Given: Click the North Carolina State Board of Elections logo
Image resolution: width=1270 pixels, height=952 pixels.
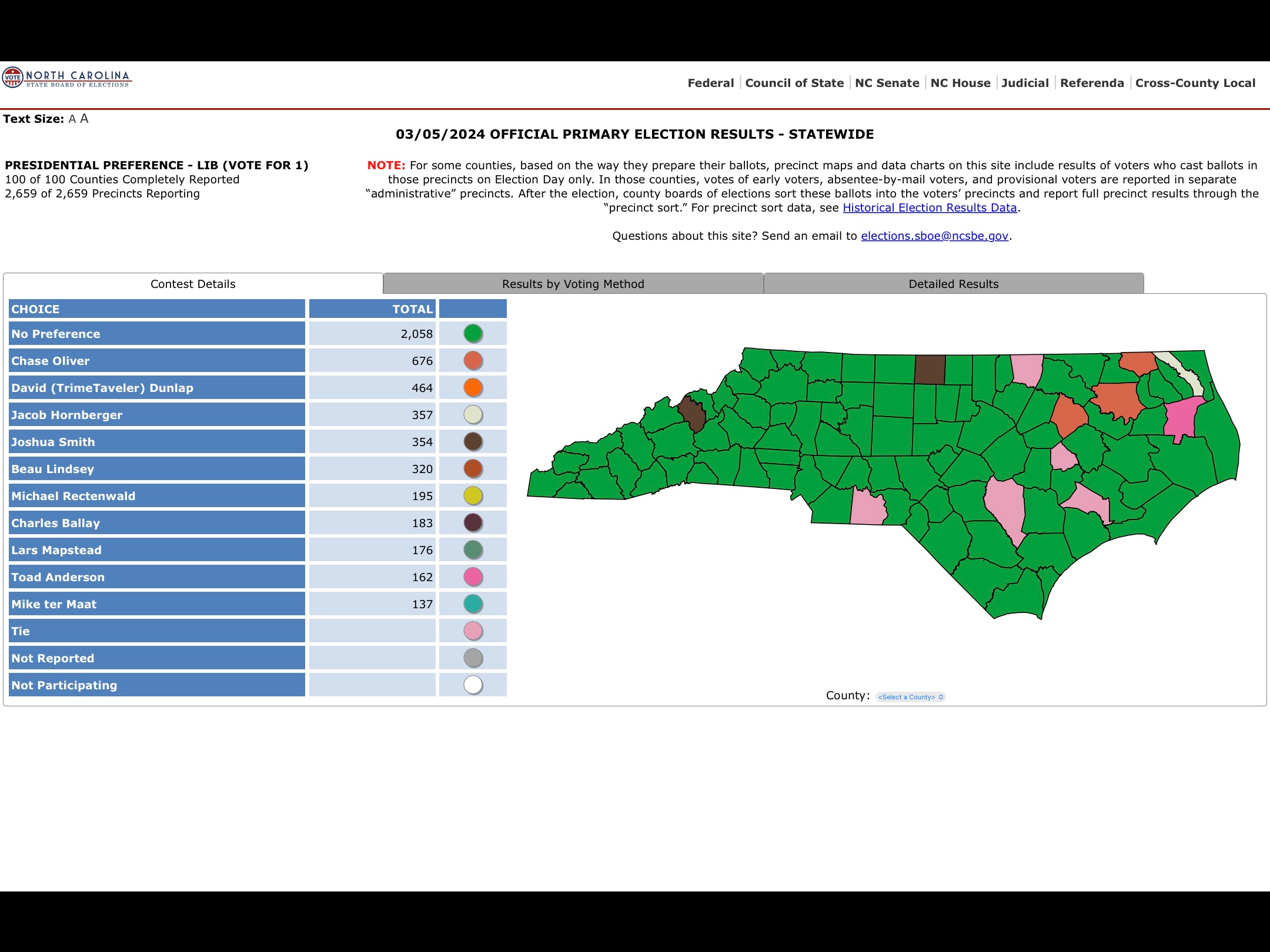Looking at the screenshot, I should coord(66,78).
